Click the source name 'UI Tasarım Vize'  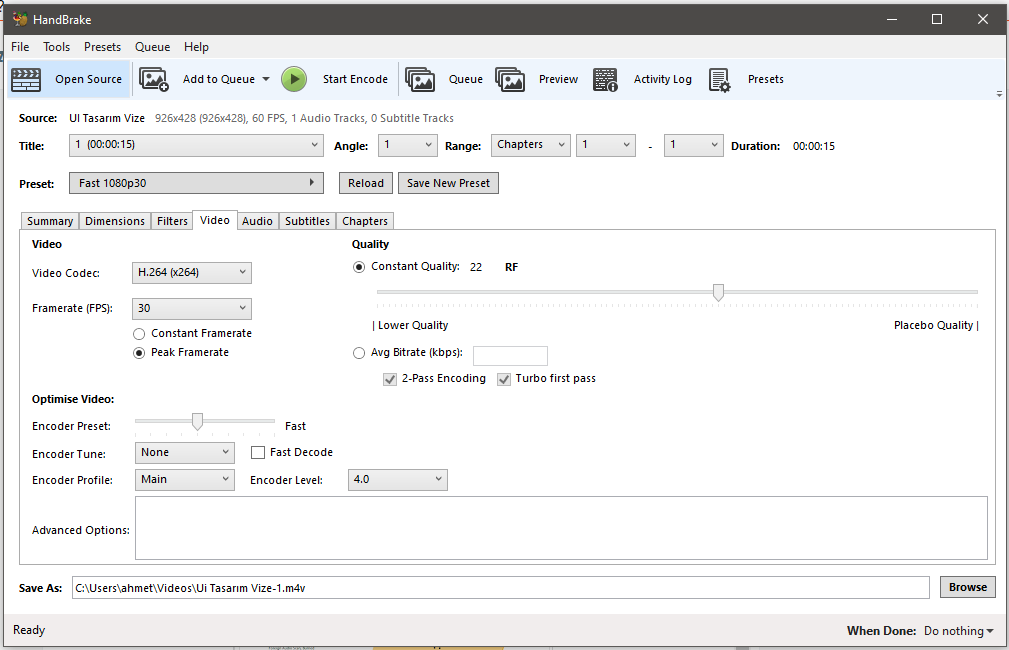[107, 118]
